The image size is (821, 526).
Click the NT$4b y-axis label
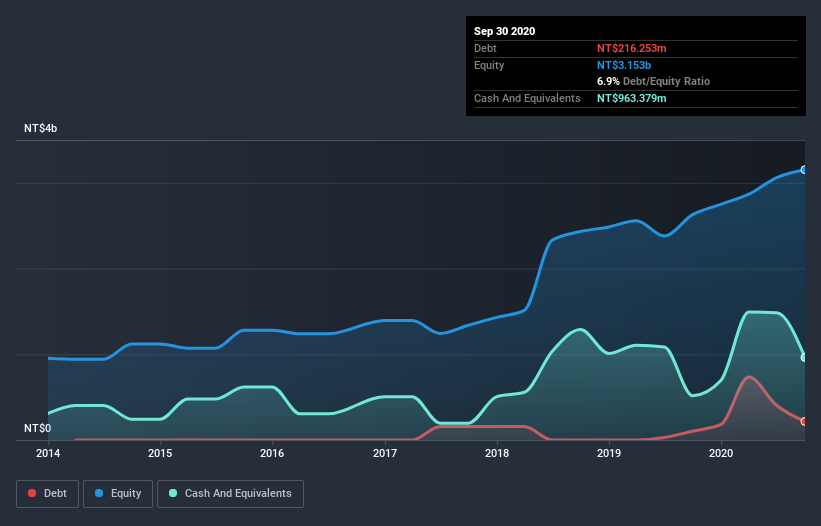click(40, 128)
